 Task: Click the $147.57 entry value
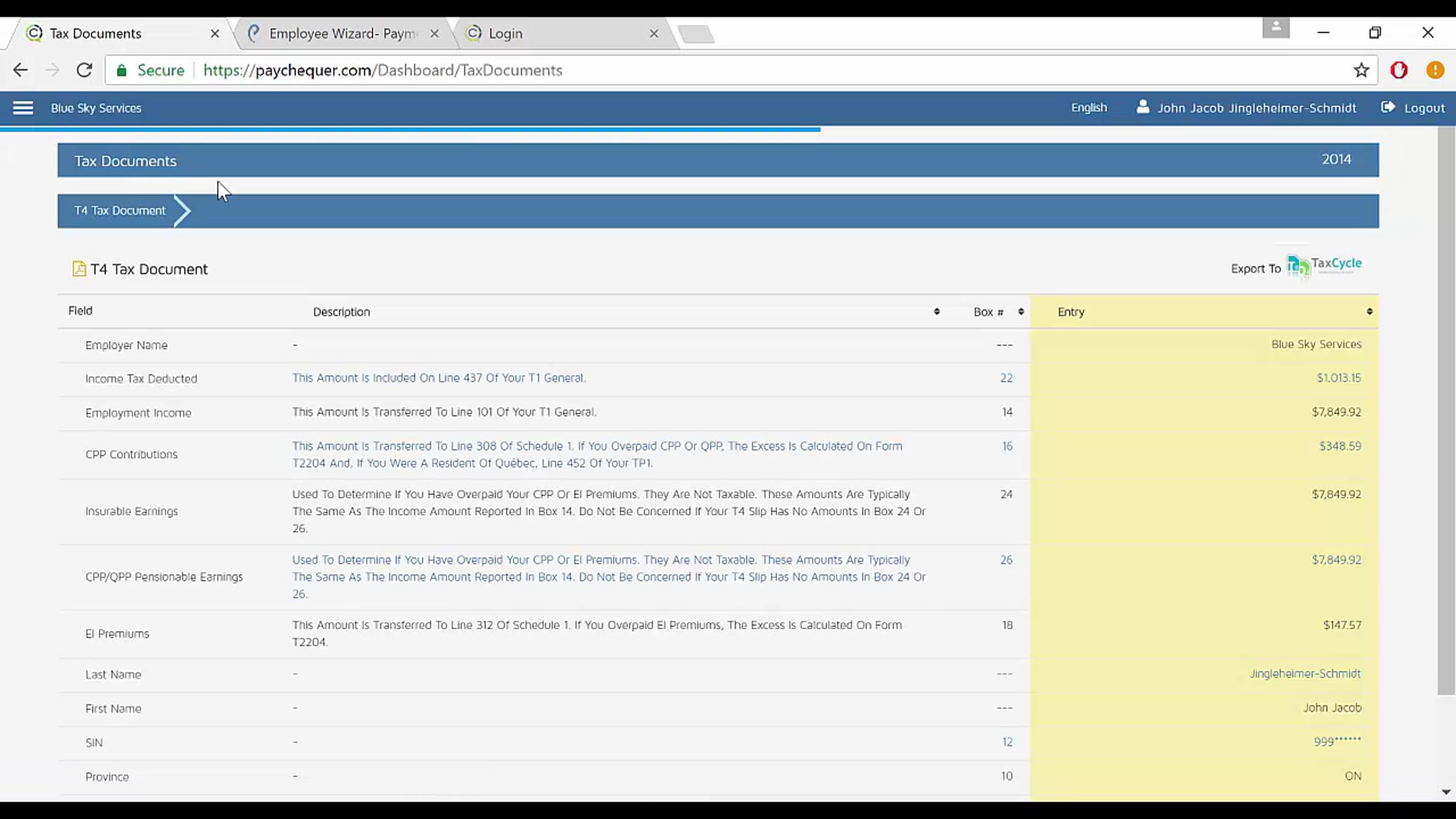1342,625
